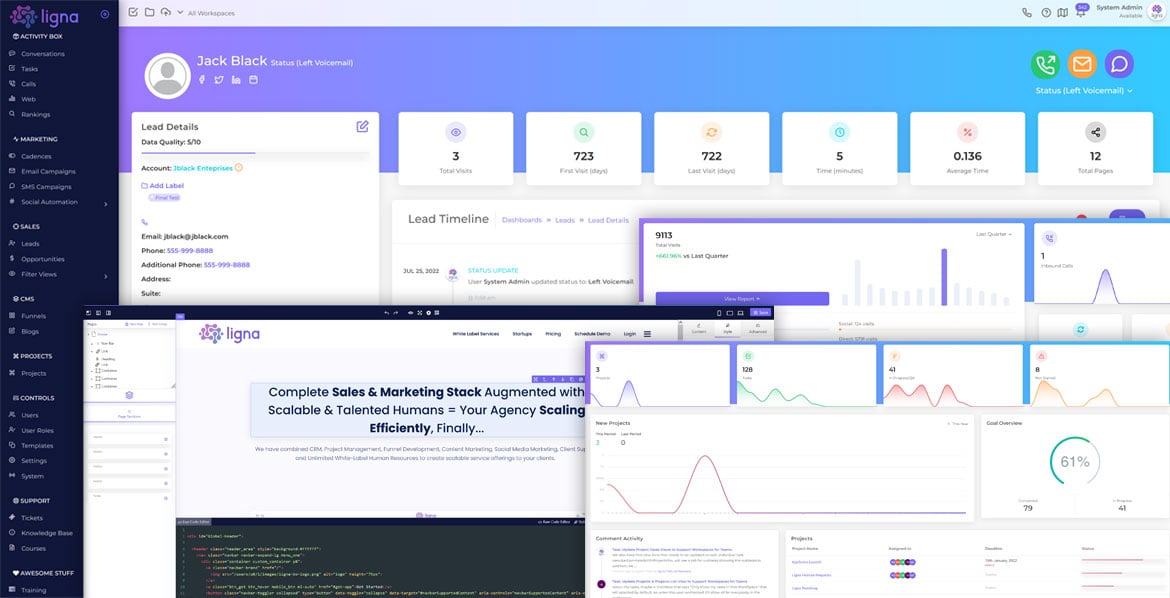Click the hamburger menu in the ligna website preview

click(647, 334)
